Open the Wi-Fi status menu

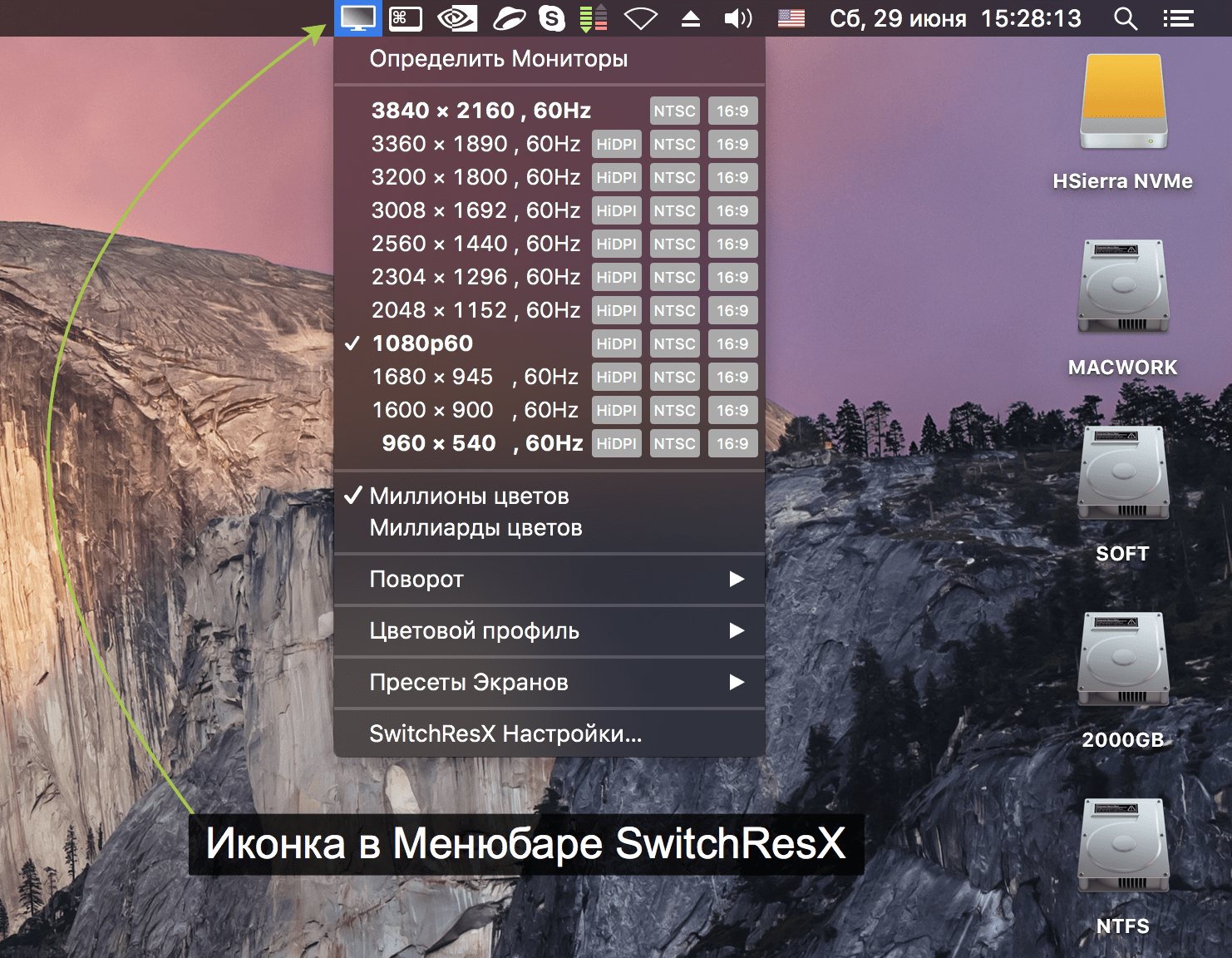(x=640, y=18)
